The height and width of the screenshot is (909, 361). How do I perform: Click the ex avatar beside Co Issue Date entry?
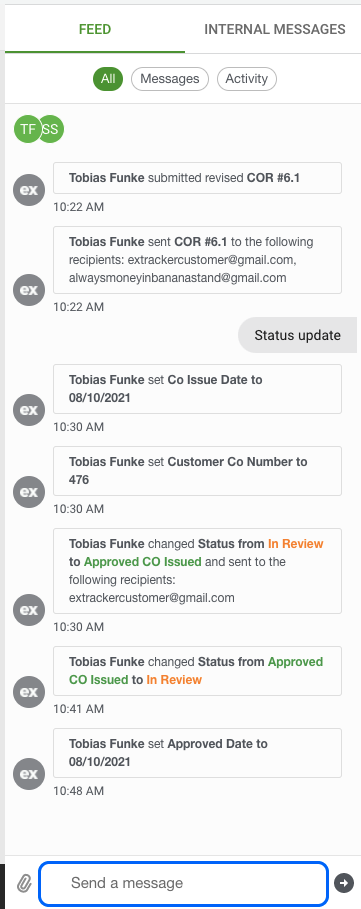29,410
